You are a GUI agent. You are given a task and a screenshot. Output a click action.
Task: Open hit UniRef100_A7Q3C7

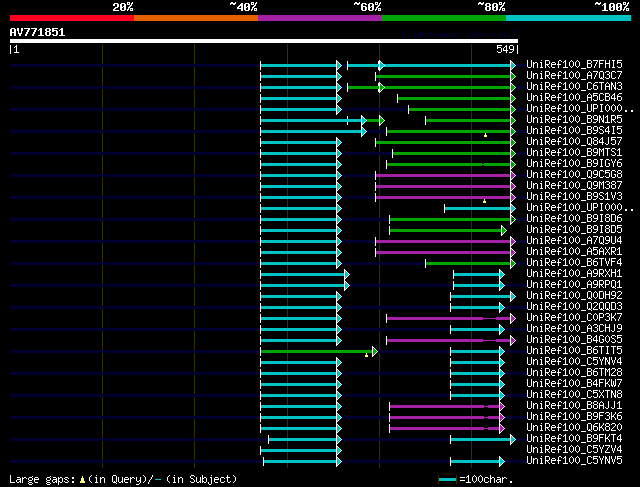574,75
